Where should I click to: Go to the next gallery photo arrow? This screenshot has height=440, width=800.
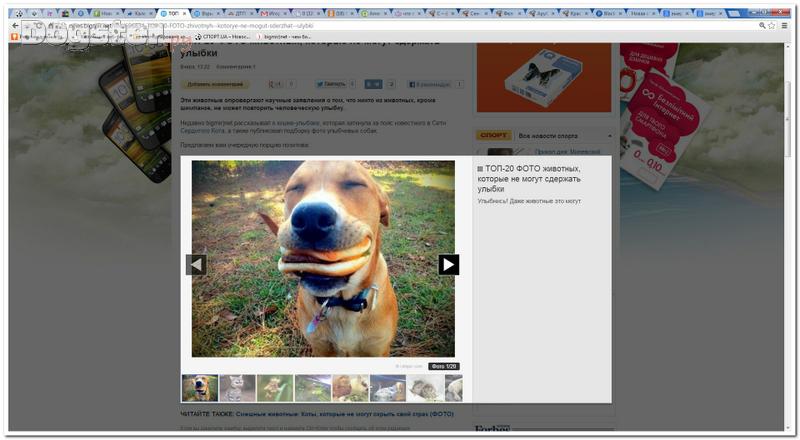click(448, 264)
